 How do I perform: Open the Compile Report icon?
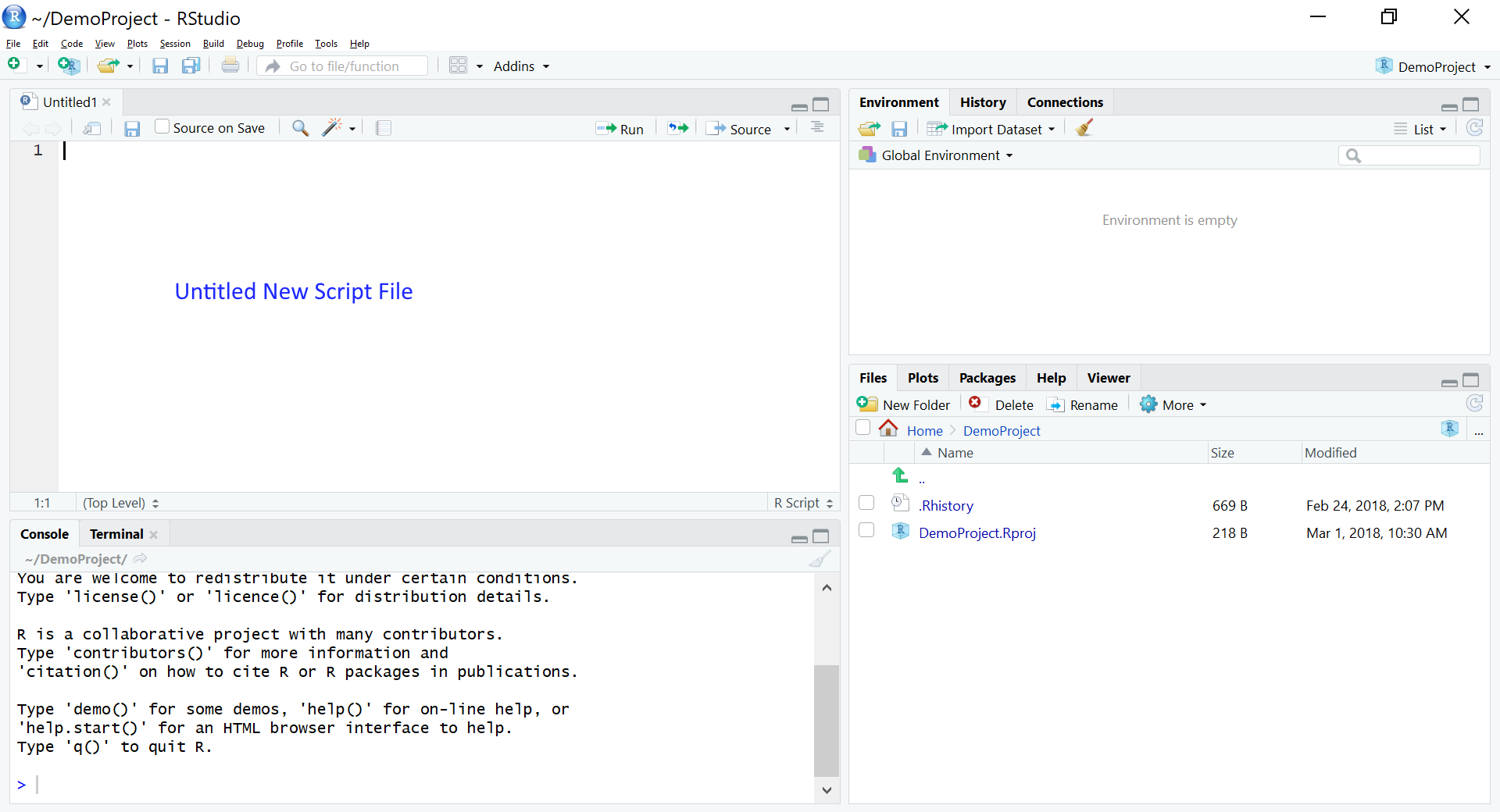tap(384, 128)
